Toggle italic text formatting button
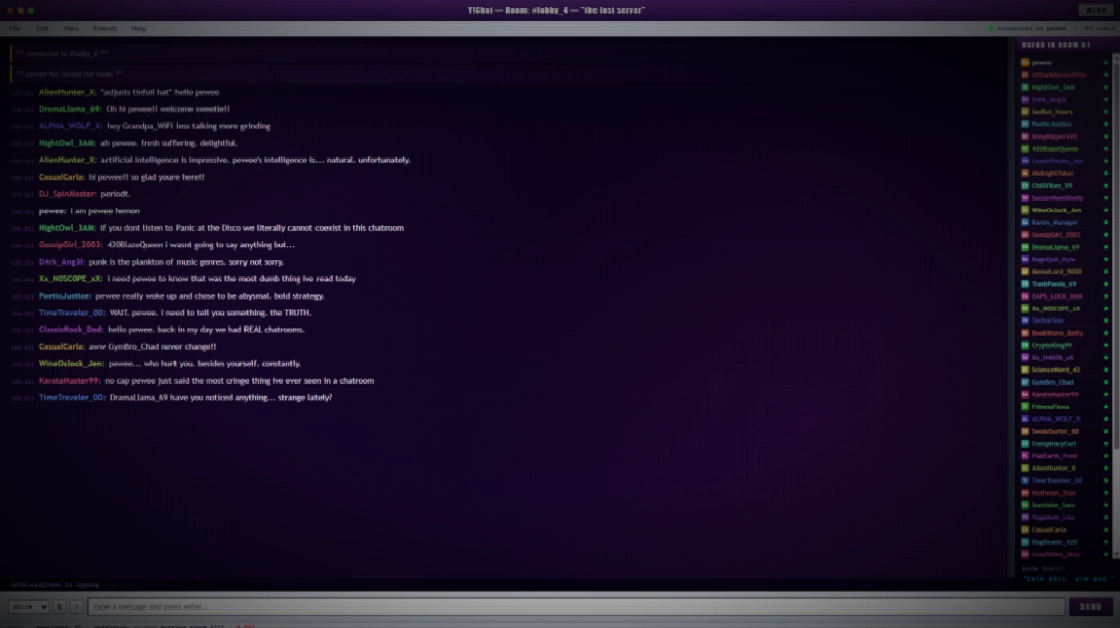The image size is (1120, 628). (76, 607)
